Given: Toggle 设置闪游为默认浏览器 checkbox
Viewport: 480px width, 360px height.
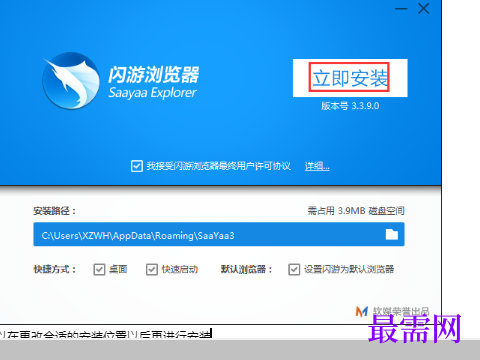Looking at the screenshot, I should coord(294,269).
